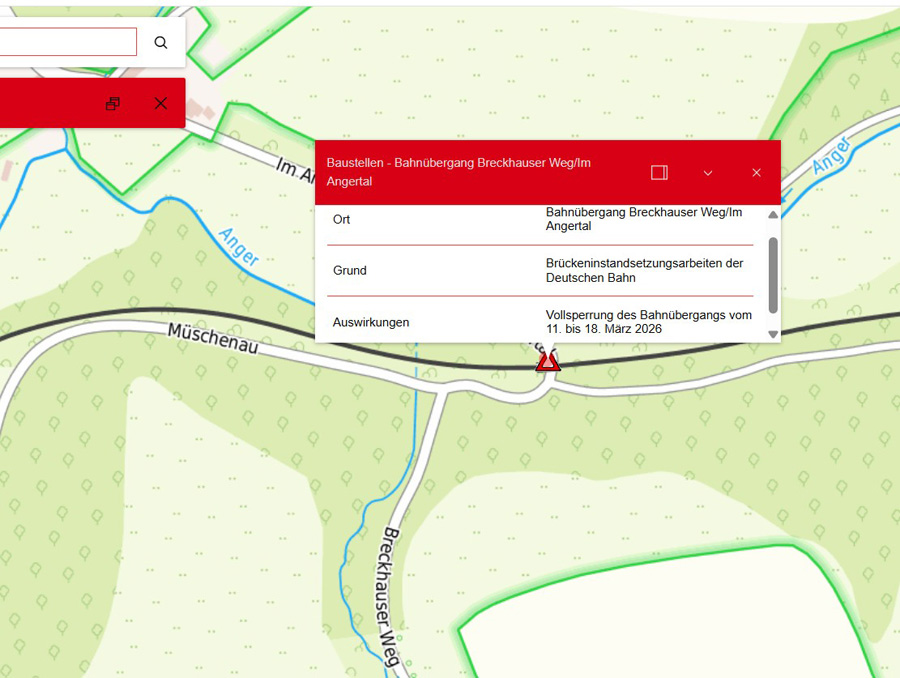The height and width of the screenshot is (678, 900).
Task: Close the red side panel
Action: click(x=161, y=104)
